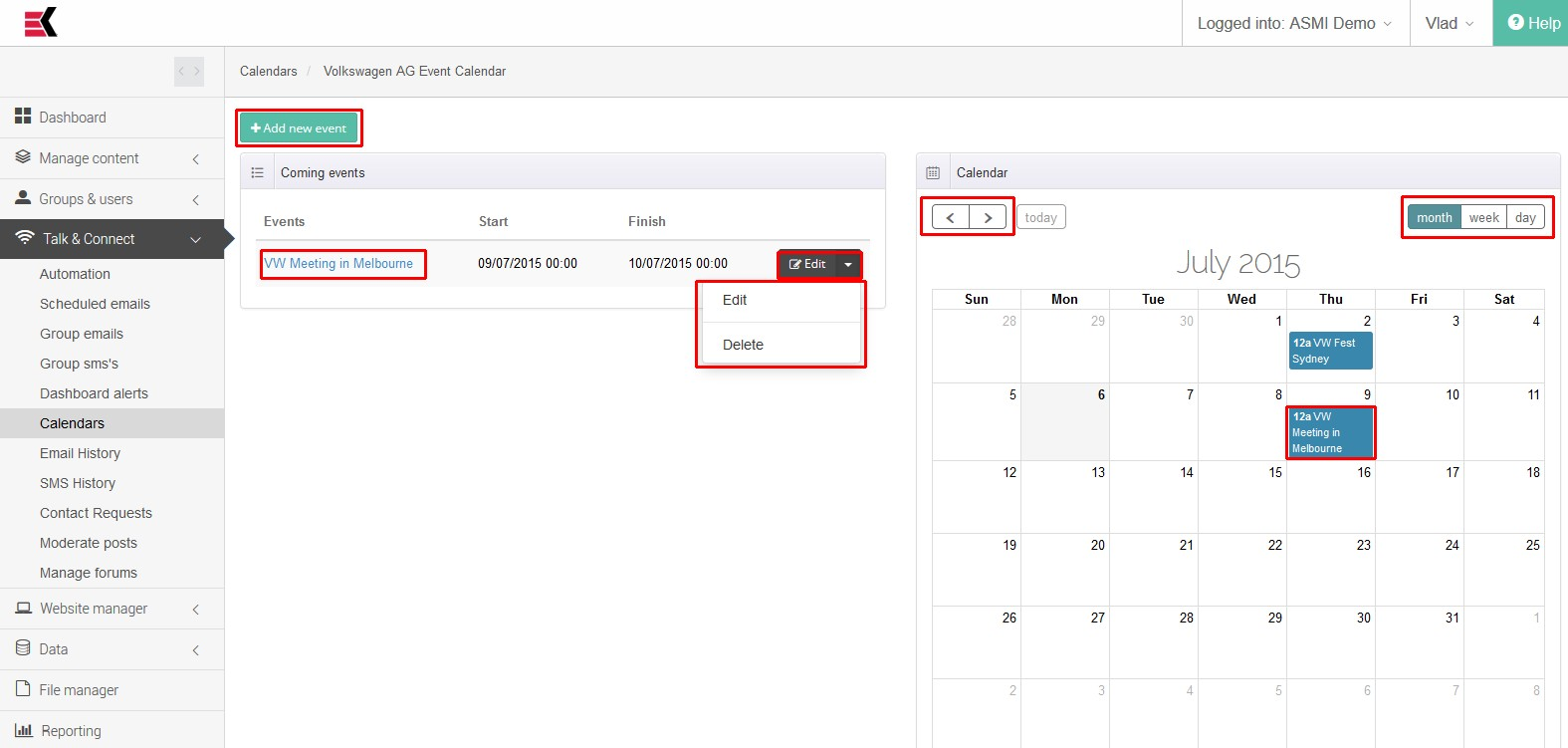The height and width of the screenshot is (748, 1568).
Task: Switch calendar to day view
Action: [1525, 217]
